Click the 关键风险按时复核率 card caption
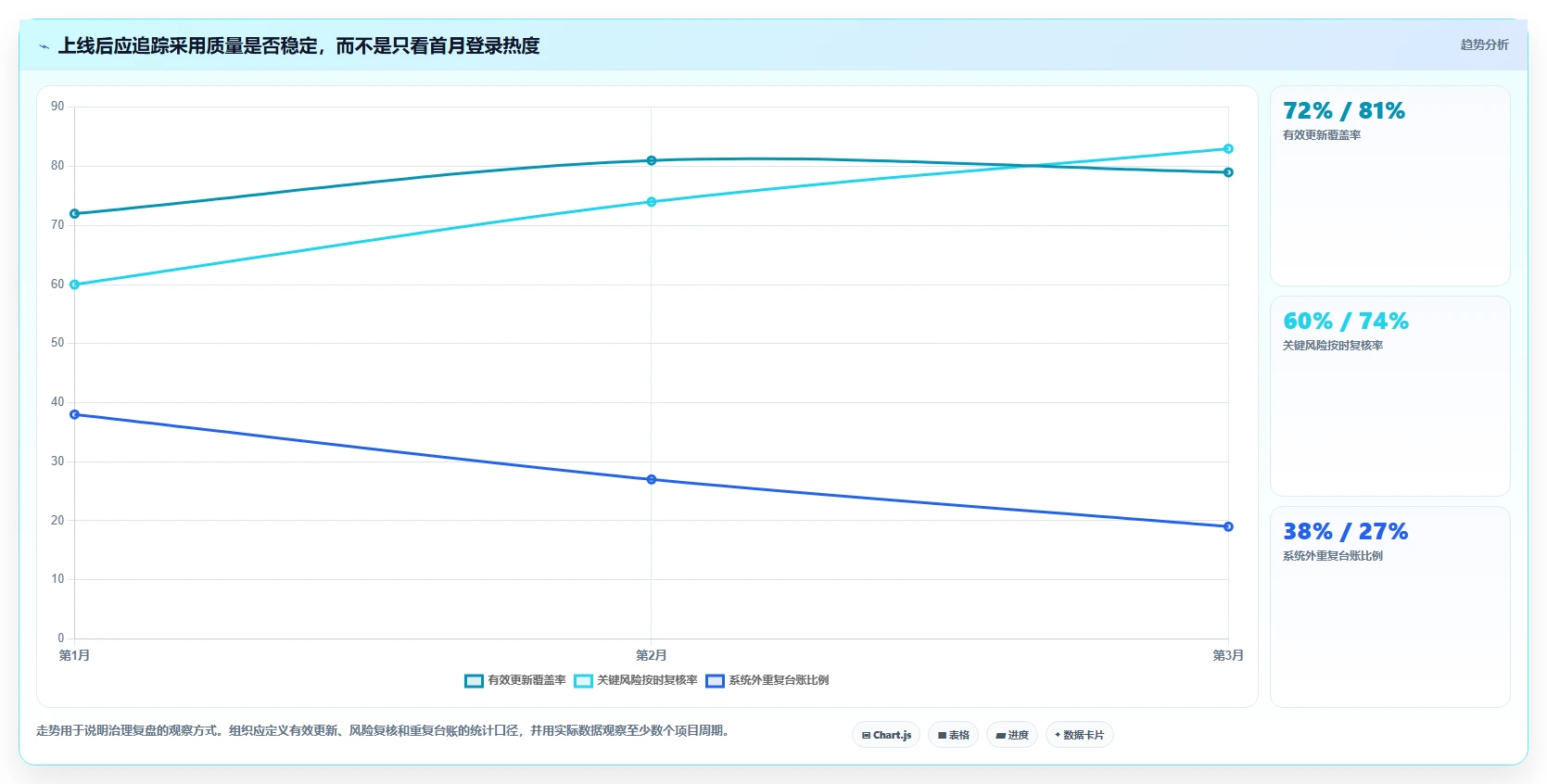This screenshot has width=1547, height=784. click(x=1333, y=346)
